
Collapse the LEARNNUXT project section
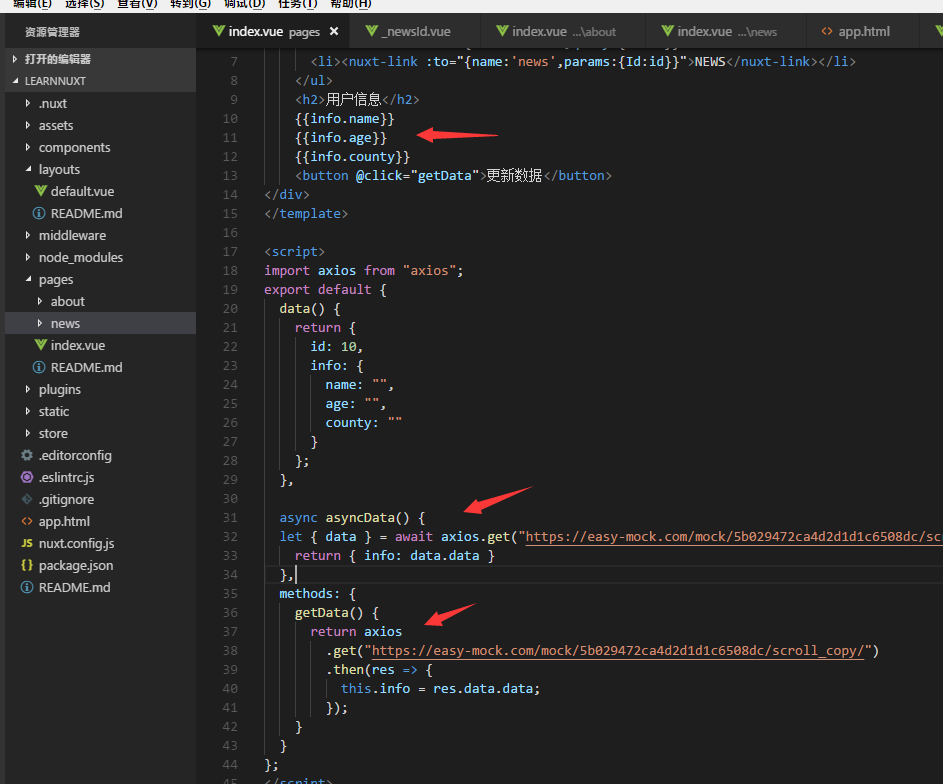[x=15, y=81]
